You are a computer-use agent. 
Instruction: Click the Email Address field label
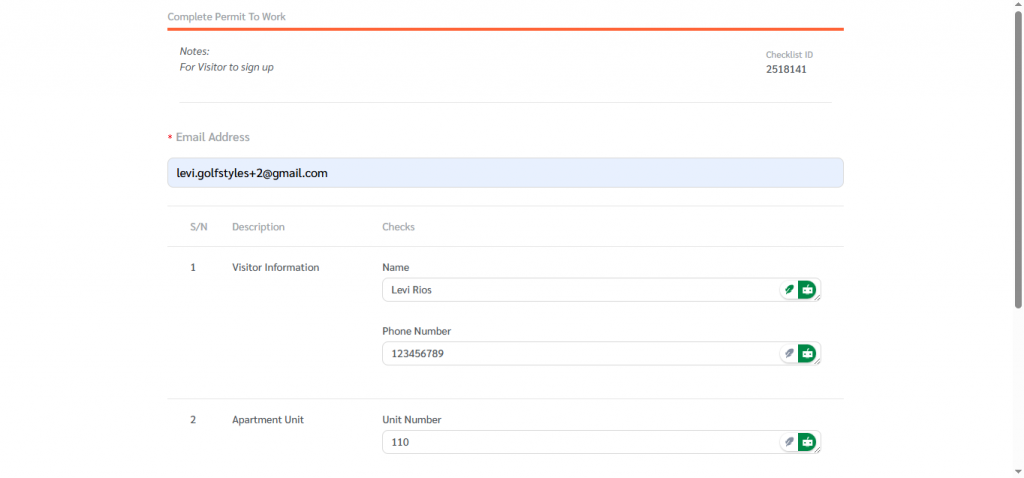tap(212, 137)
